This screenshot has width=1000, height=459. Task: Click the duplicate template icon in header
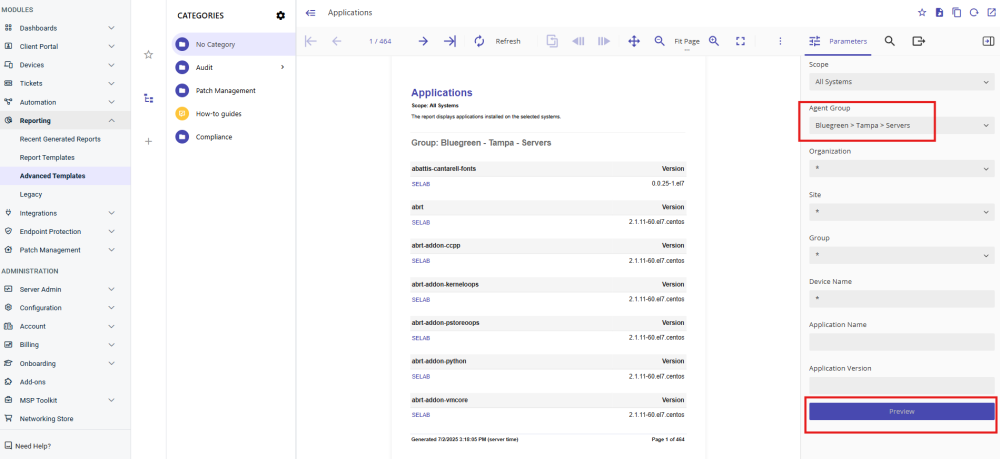pos(957,12)
